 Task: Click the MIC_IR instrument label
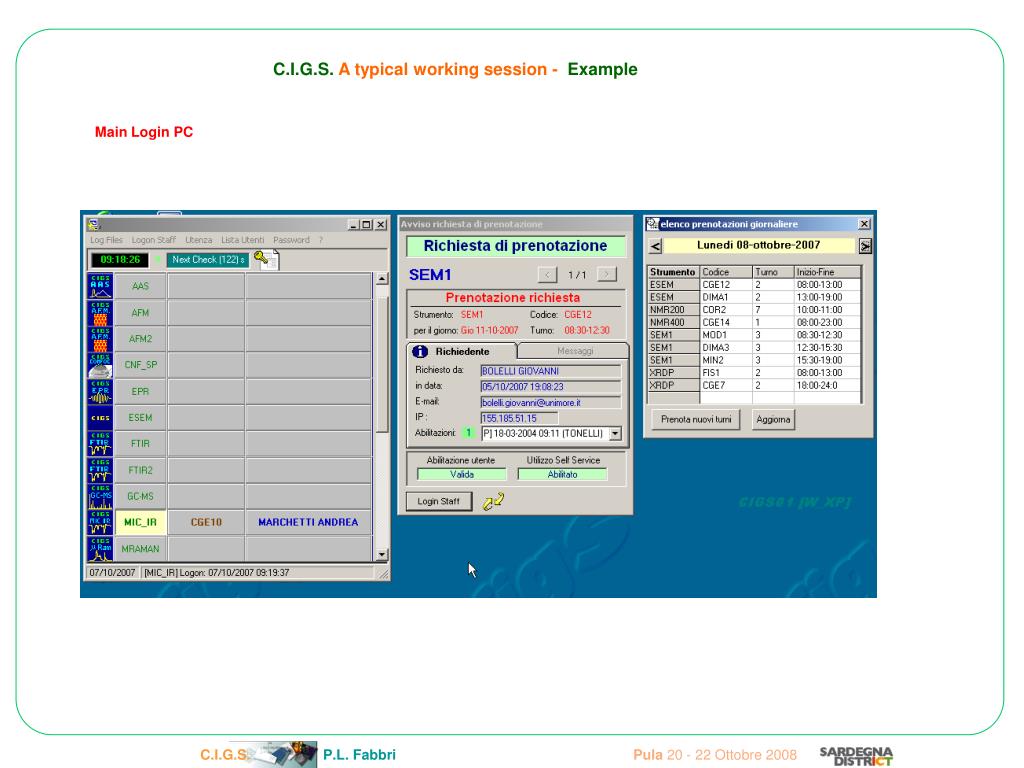click(x=140, y=522)
